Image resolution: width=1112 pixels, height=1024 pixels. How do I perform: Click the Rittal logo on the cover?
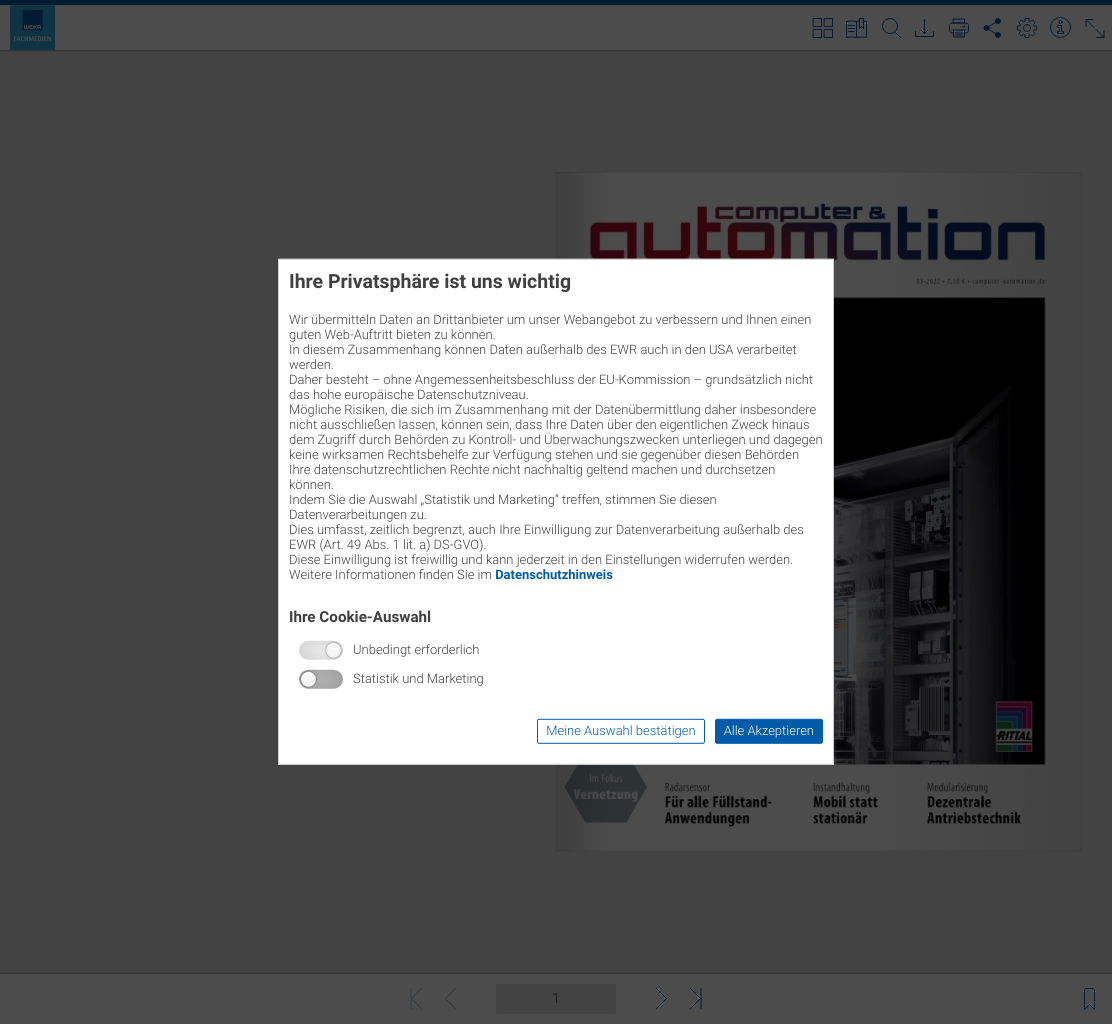point(1014,727)
